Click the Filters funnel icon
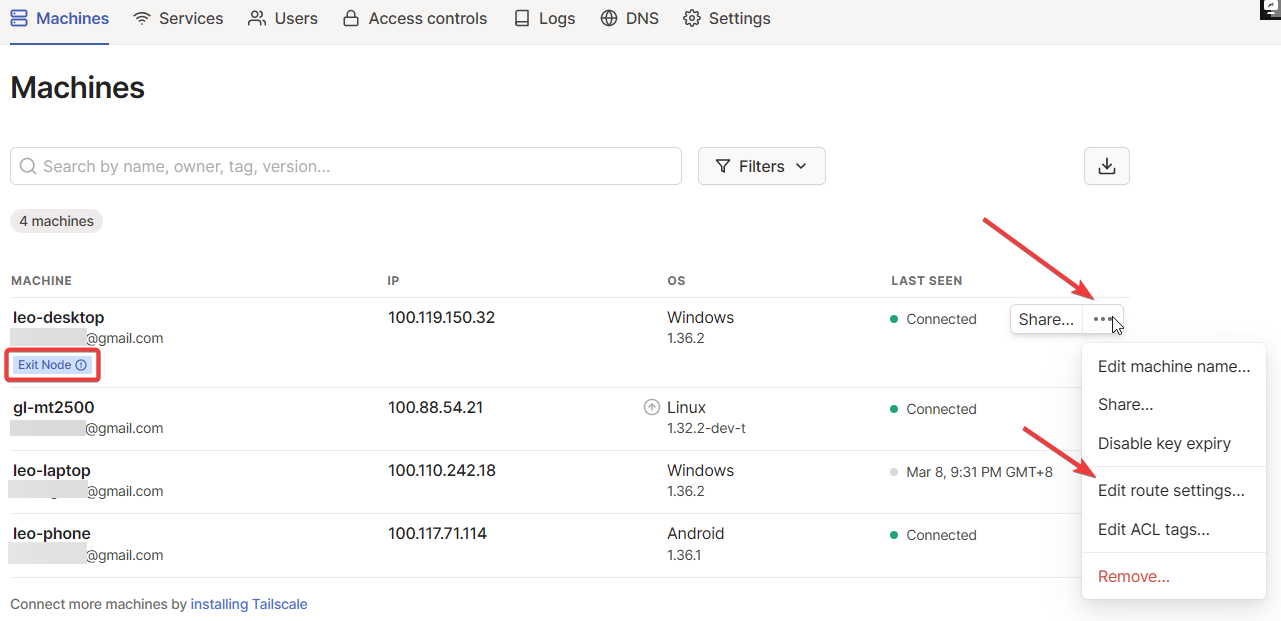1281x621 pixels. pos(723,167)
